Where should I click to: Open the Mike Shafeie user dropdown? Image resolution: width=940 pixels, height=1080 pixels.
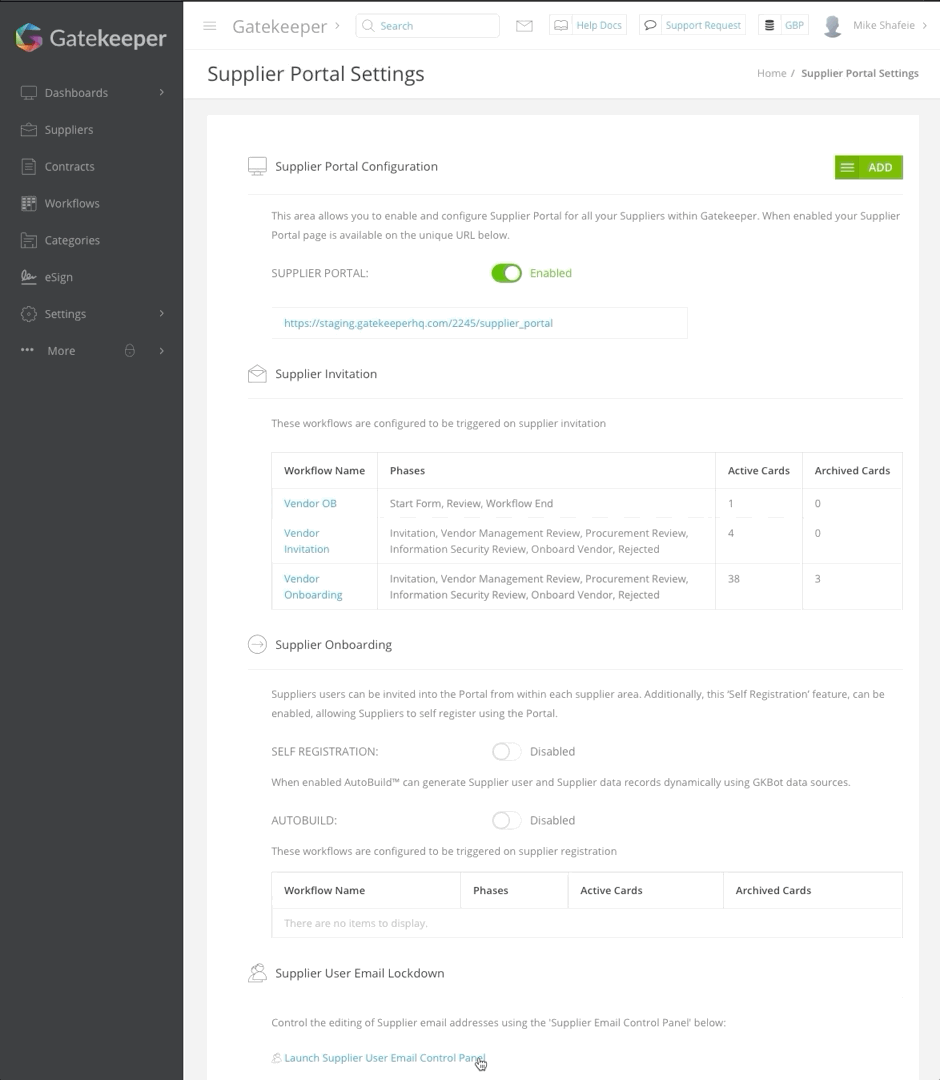(x=890, y=25)
